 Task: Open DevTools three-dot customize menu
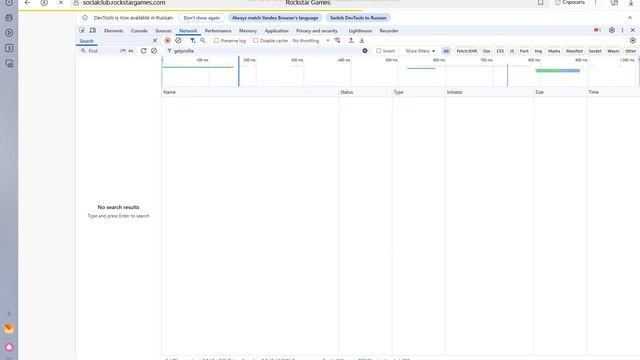[622, 30]
